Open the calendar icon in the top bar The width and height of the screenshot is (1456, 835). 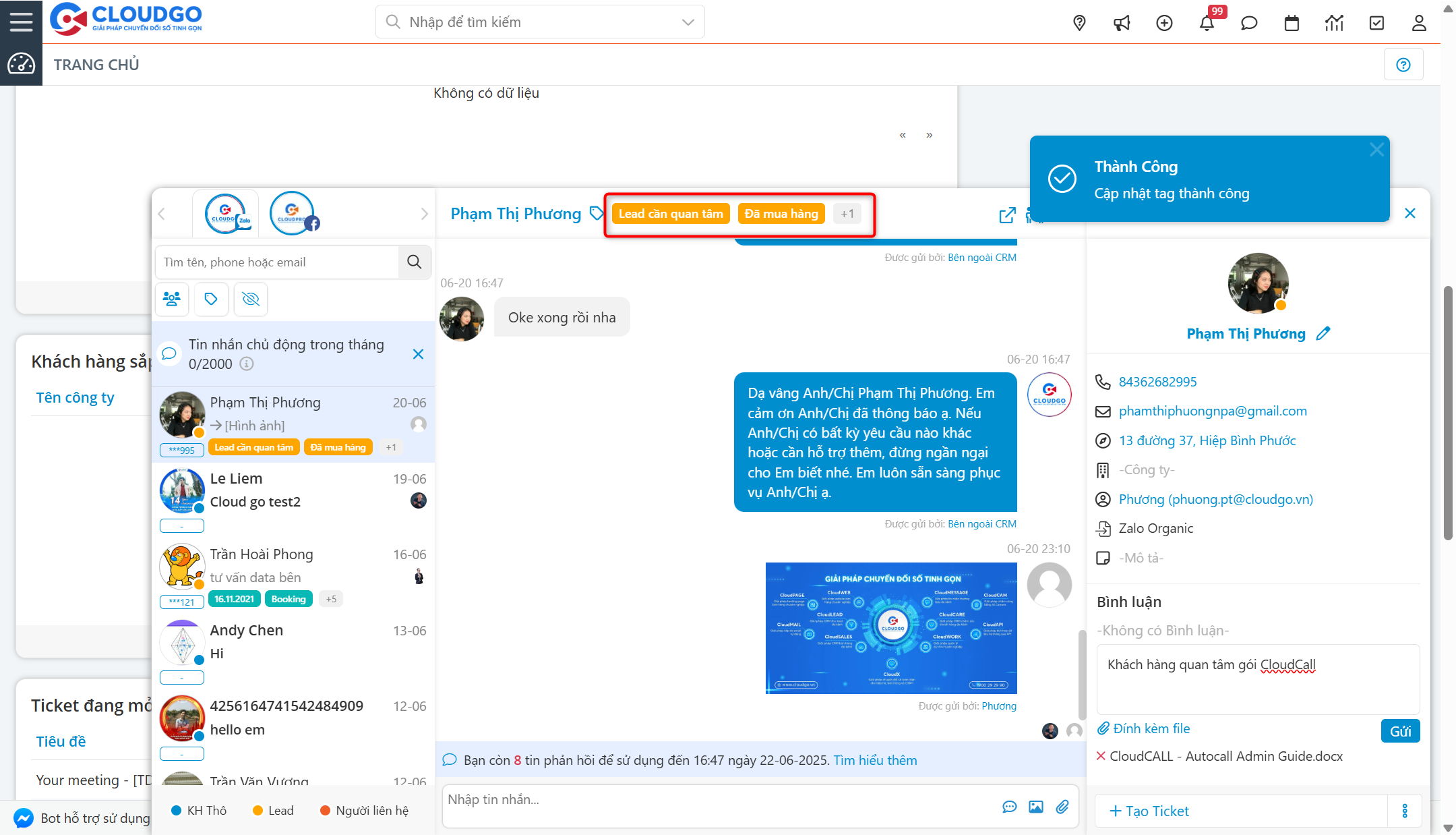[1292, 22]
